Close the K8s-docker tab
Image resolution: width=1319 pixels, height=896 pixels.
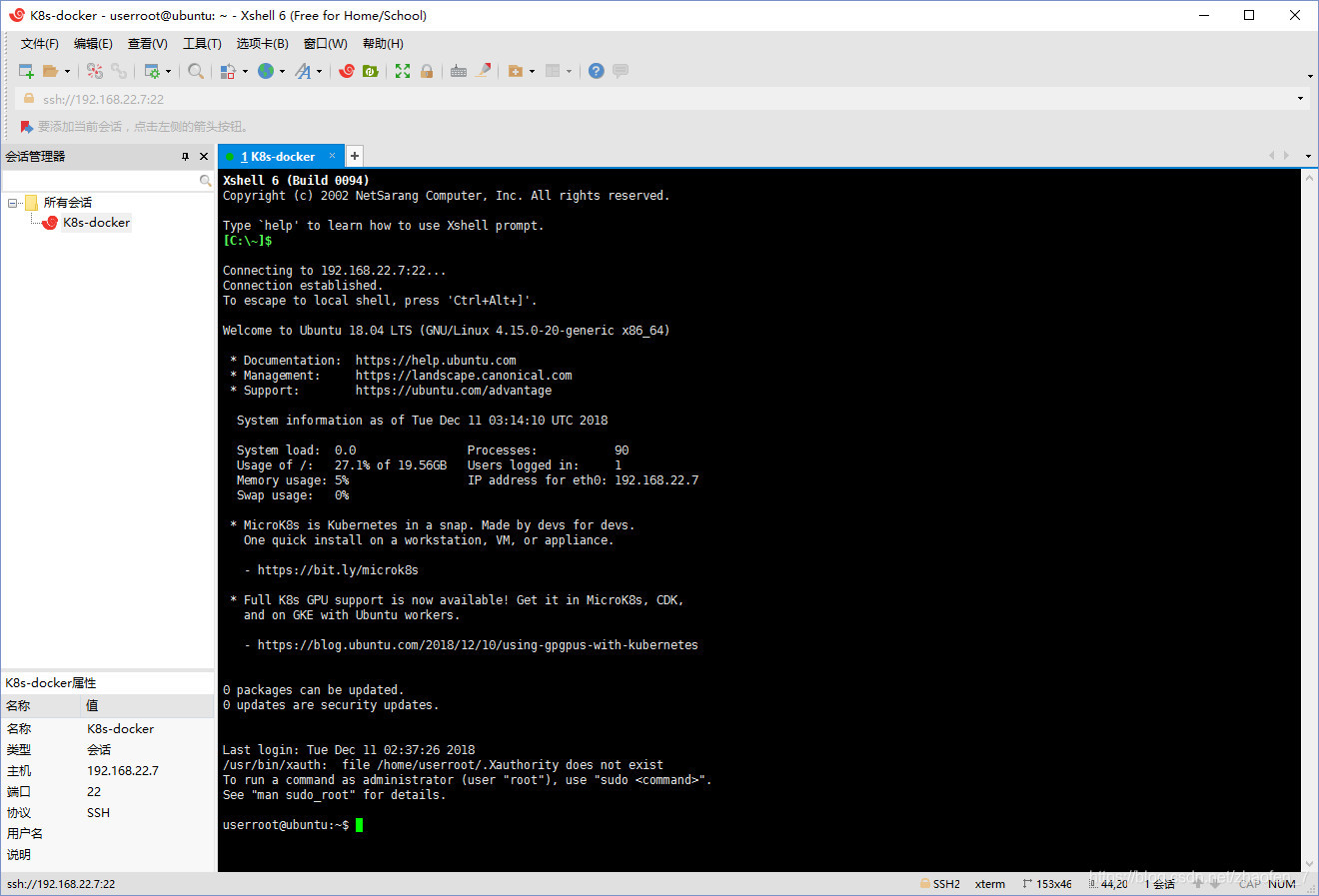tap(333, 156)
